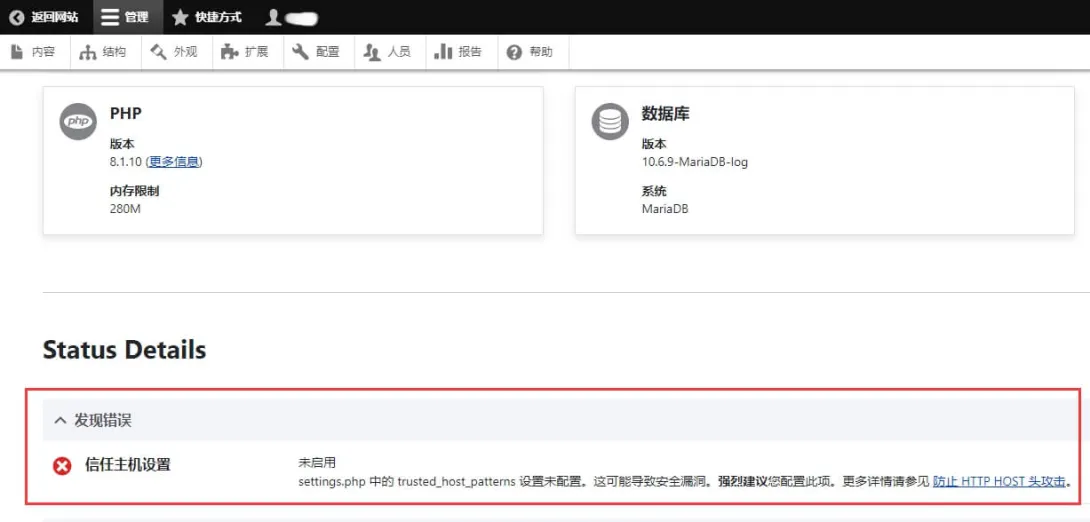Click the 10.6.9-MariaDB-log version value
This screenshot has width=1090, height=522.
[x=695, y=163]
